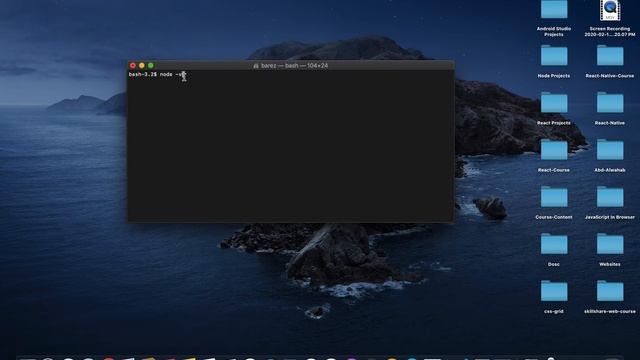This screenshot has height=360, width=640.
Task: Close the Terminal window with red button
Action: [x=133, y=65]
